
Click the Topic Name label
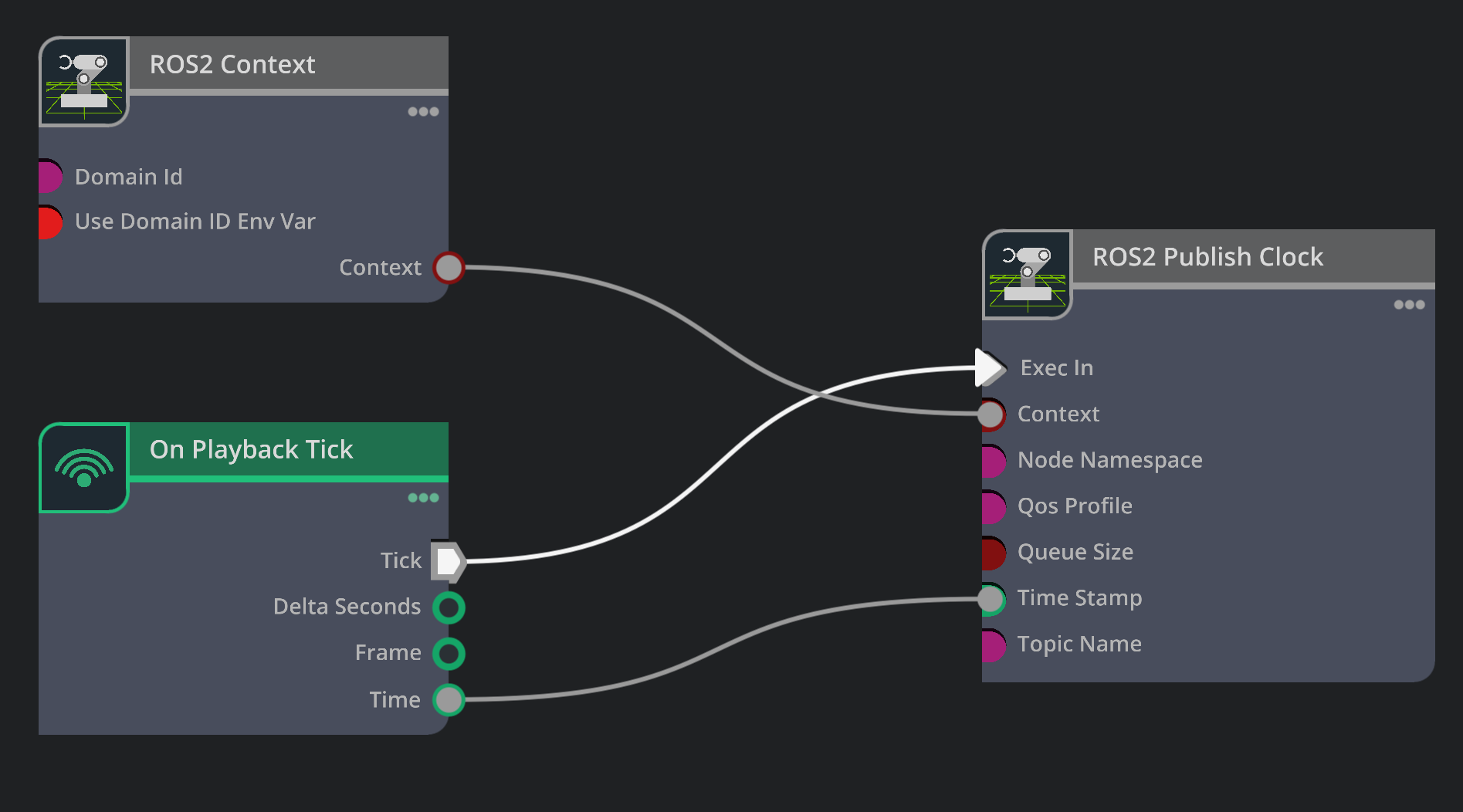click(x=1079, y=644)
